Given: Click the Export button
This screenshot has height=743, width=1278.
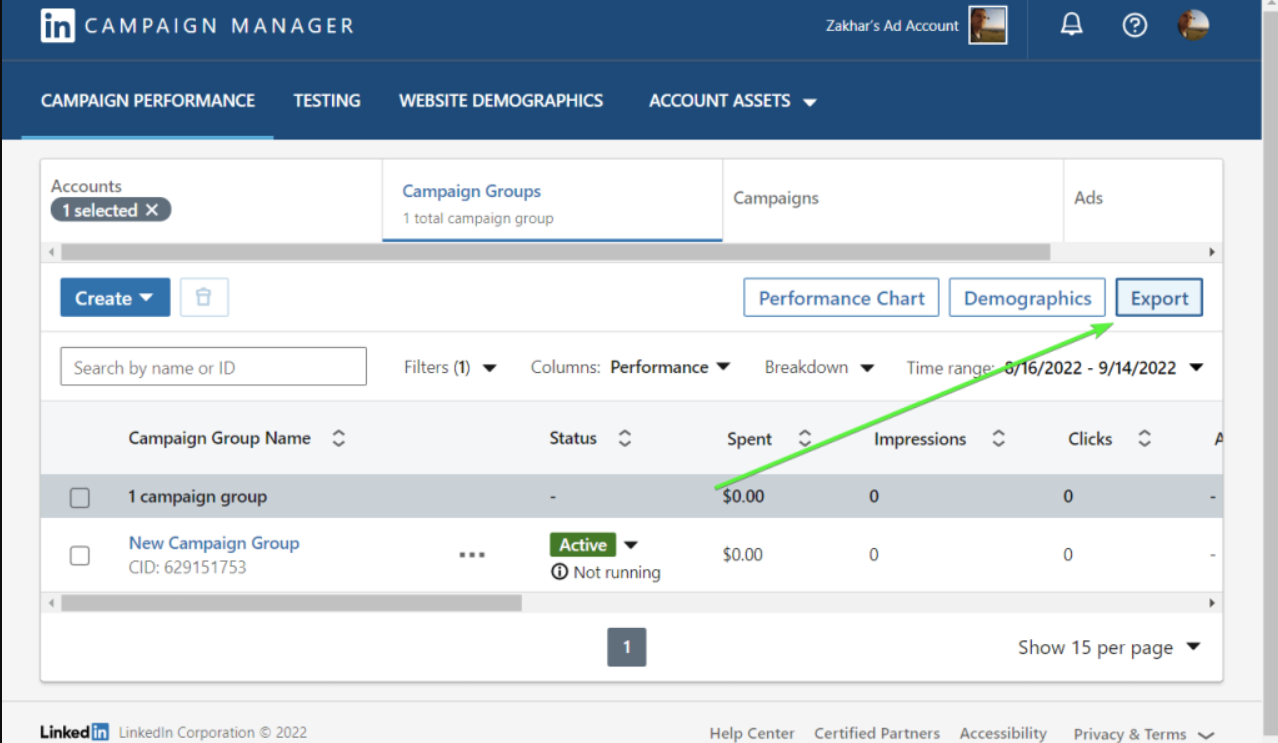Looking at the screenshot, I should 1159,298.
